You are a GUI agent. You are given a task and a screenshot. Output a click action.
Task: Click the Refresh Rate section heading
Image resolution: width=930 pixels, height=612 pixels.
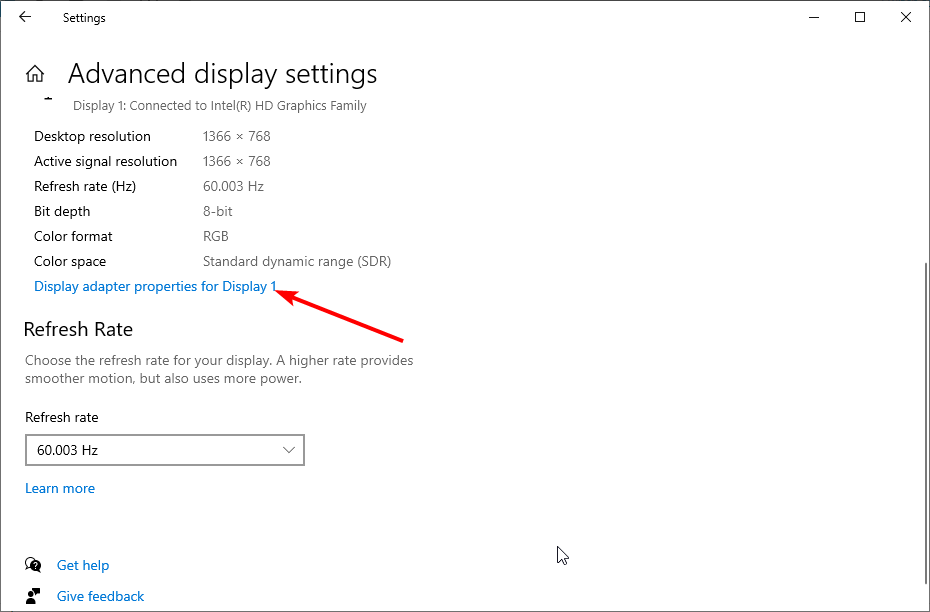(x=78, y=329)
